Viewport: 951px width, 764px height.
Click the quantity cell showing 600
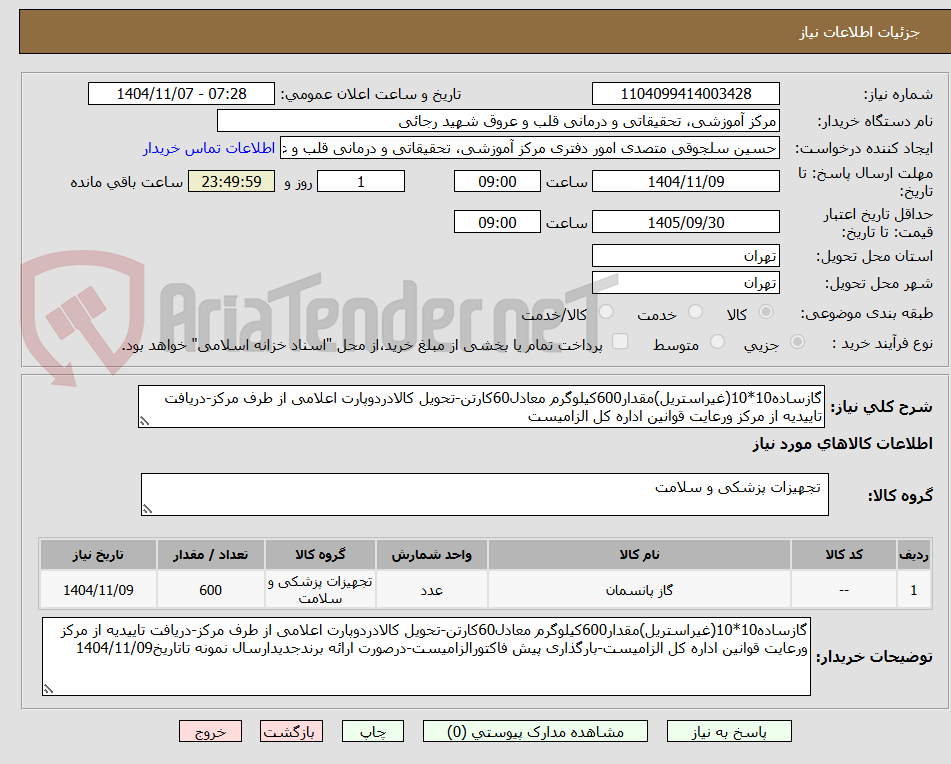[x=210, y=590]
